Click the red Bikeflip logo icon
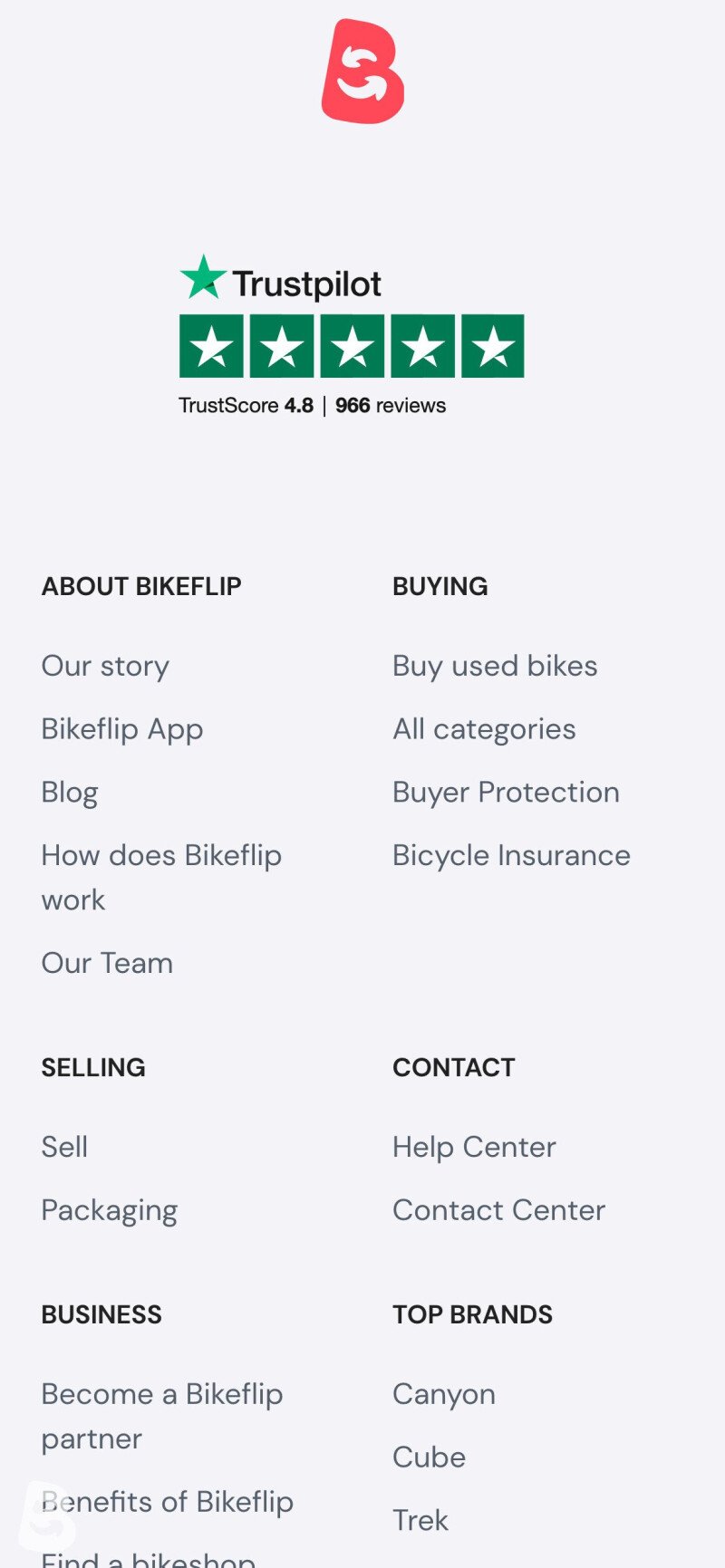 pyautogui.click(x=362, y=72)
